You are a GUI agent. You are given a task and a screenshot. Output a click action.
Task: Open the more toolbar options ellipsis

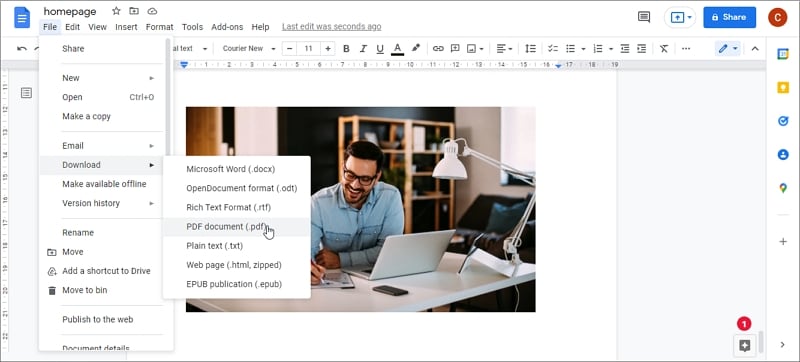click(686, 49)
